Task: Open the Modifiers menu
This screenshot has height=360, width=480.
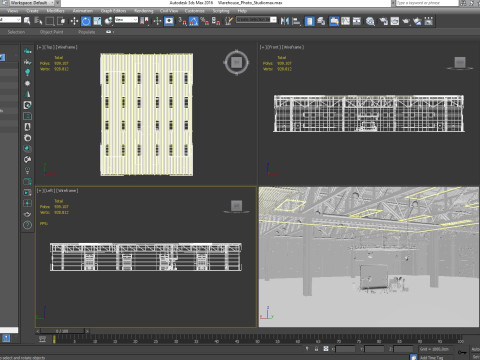Action: [x=55, y=11]
